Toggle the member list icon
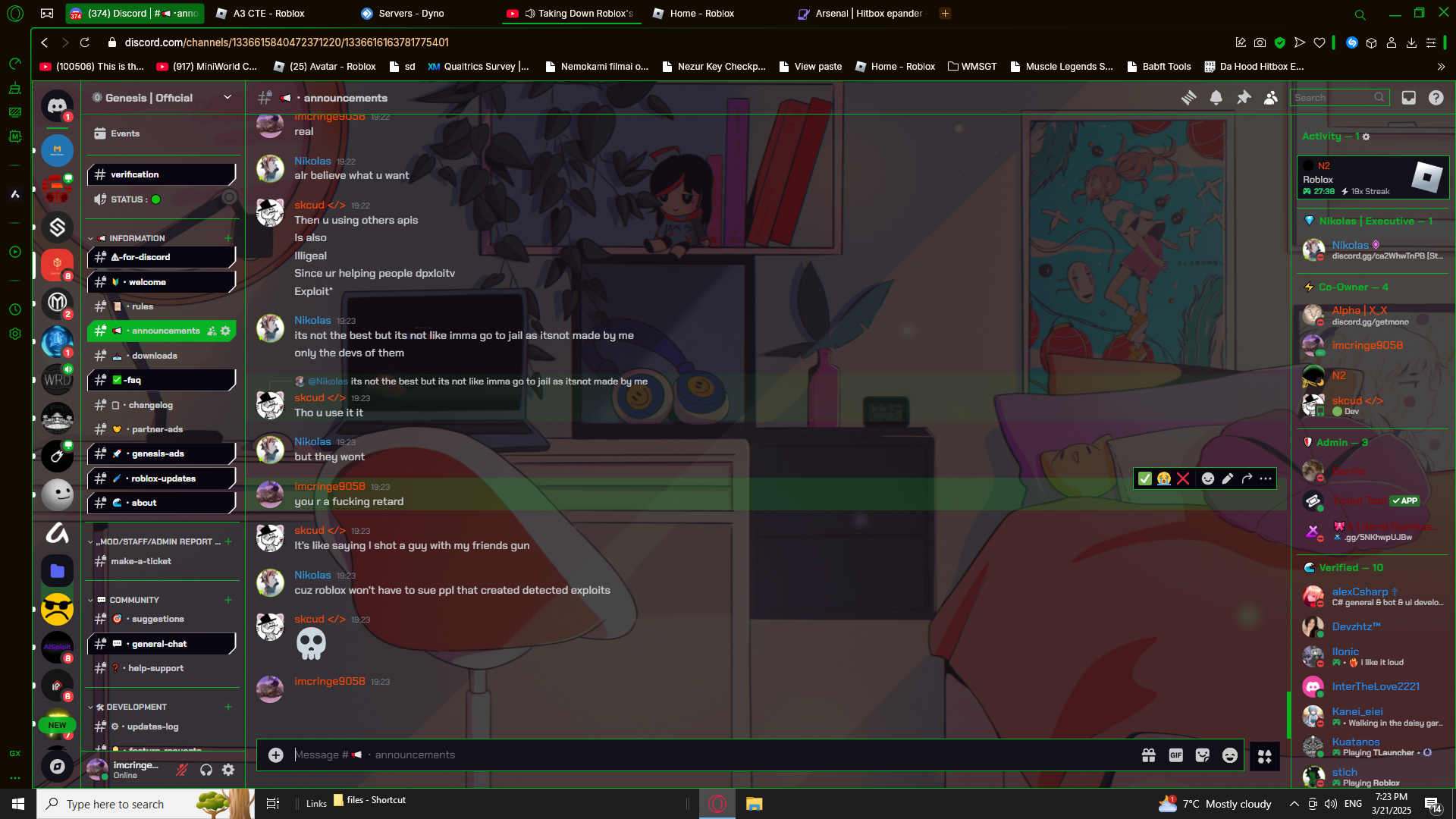Viewport: 1456px width, 819px height. coord(1271,98)
